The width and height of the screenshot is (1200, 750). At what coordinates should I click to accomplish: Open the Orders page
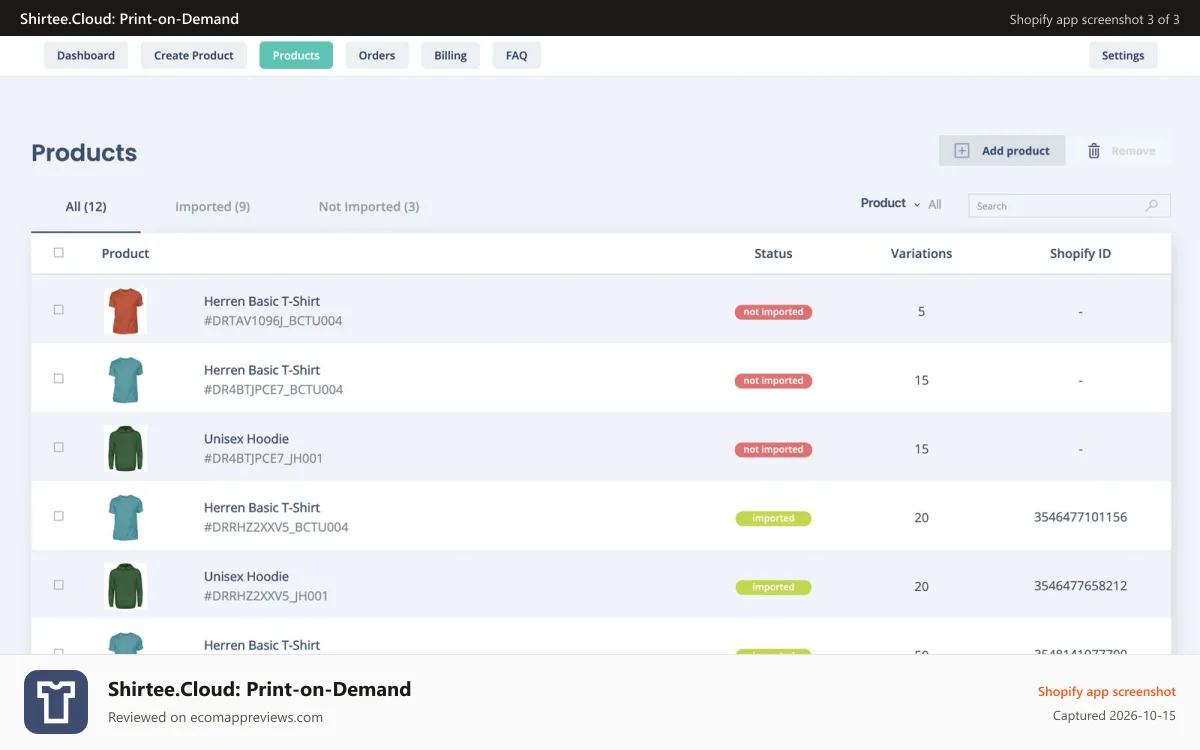(x=377, y=55)
